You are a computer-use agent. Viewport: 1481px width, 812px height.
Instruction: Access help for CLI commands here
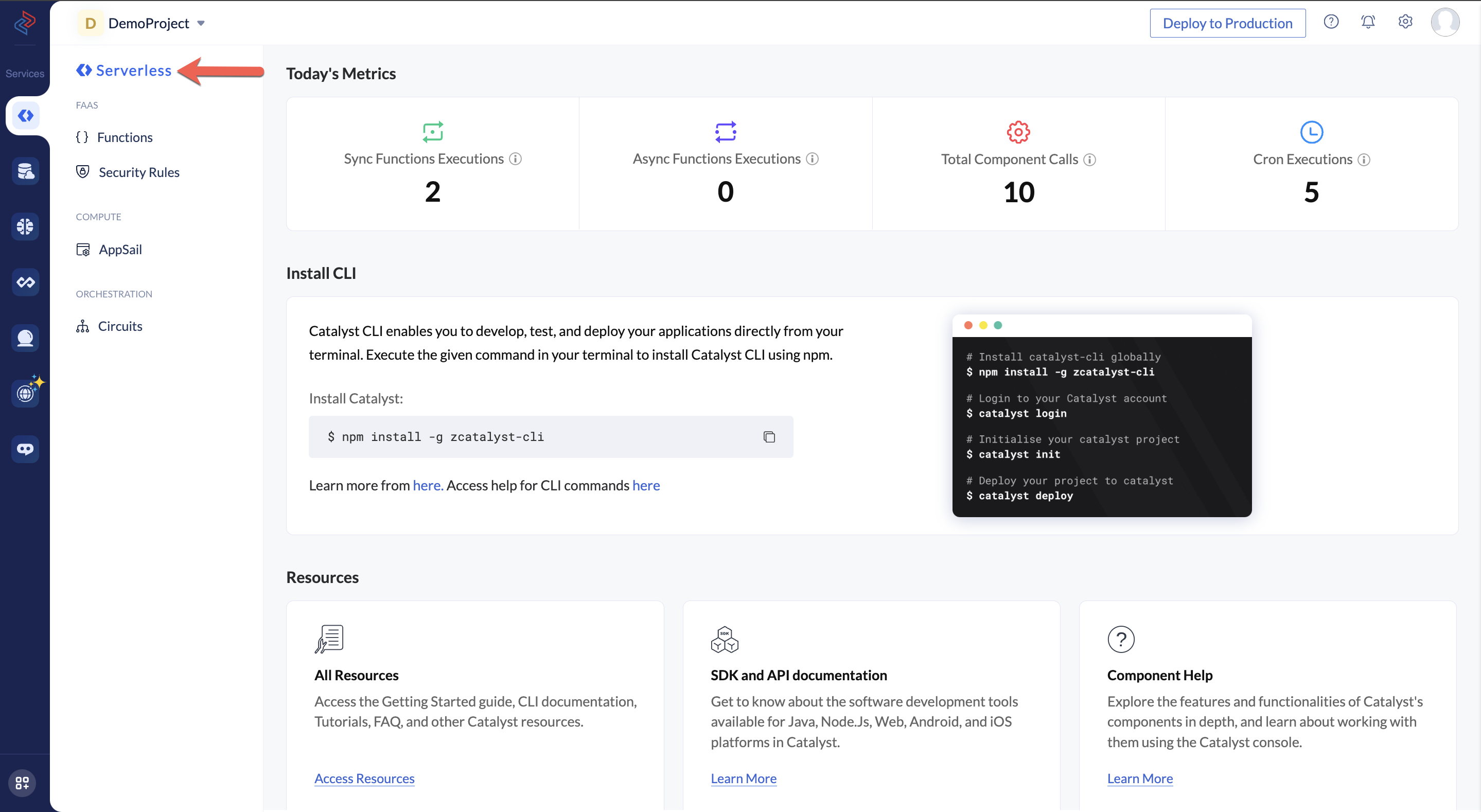pos(645,485)
